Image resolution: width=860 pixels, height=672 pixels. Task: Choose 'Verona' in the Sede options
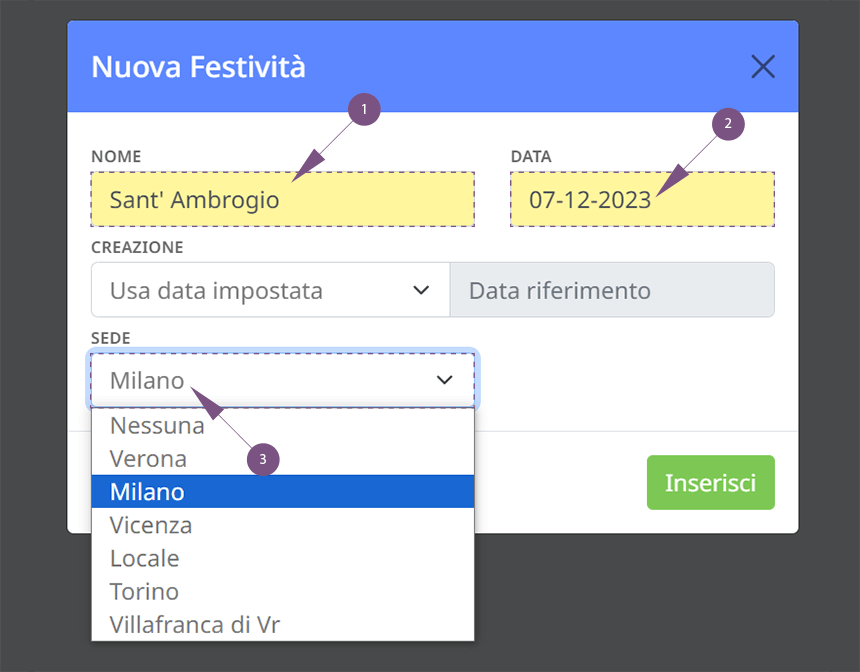coord(282,459)
